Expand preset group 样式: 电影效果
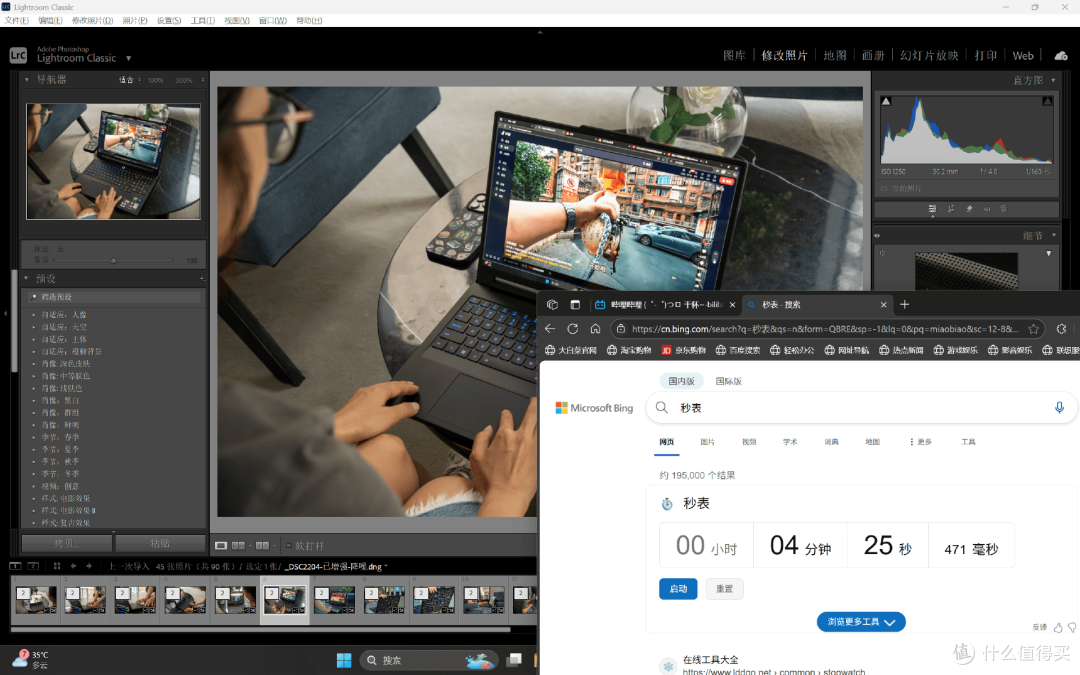Screen dimensions: 1080x675 [33, 499]
